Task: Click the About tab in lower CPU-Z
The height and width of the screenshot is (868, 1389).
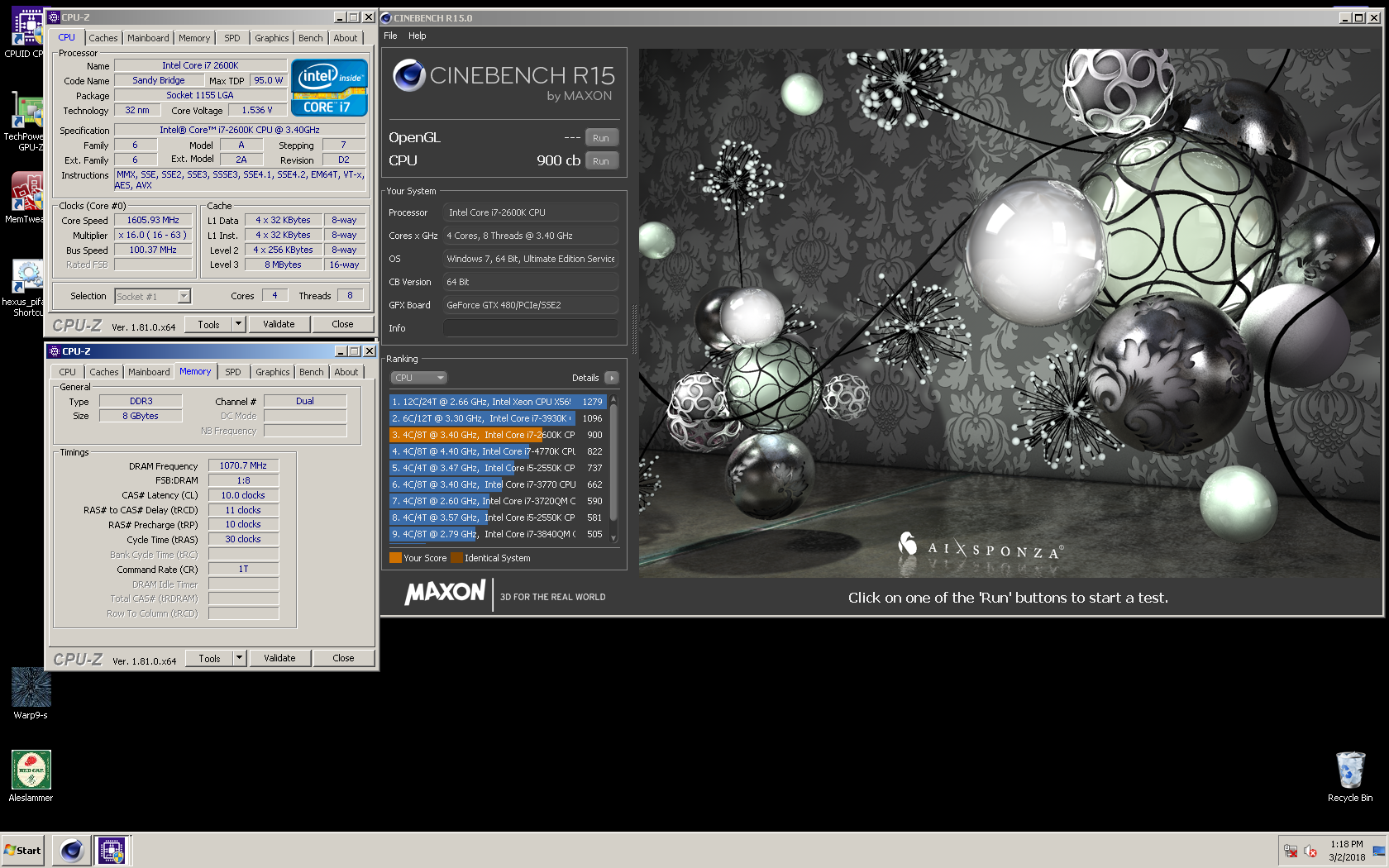Action: [x=346, y=372]
